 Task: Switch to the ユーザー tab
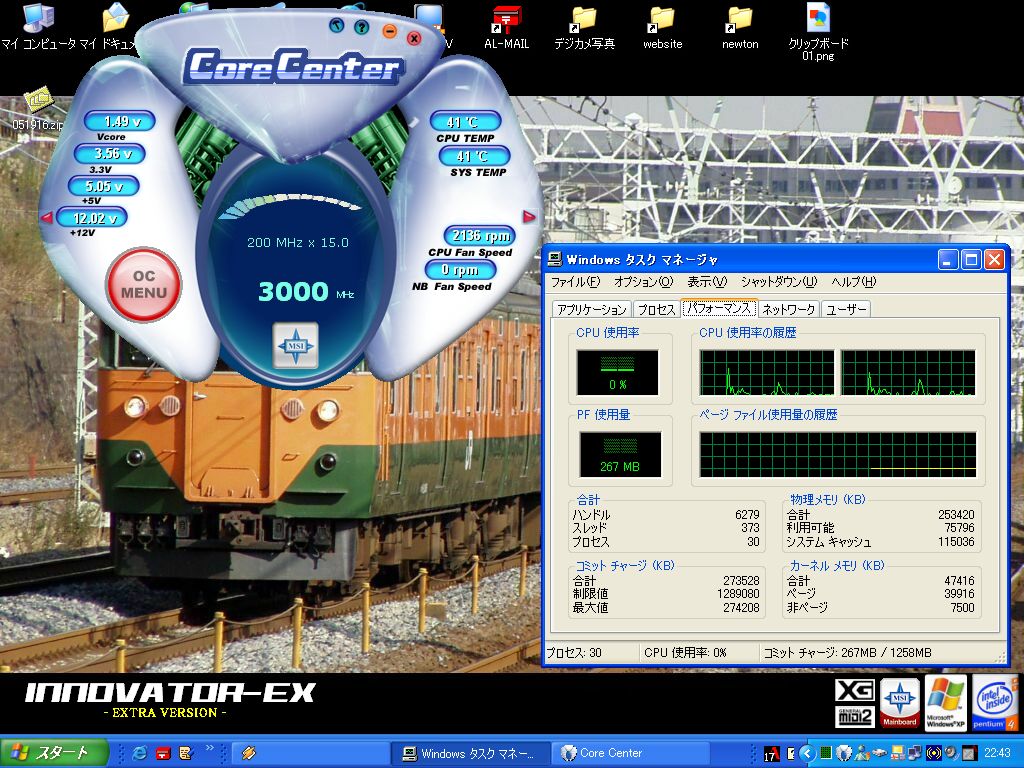(x=846, y=310)
